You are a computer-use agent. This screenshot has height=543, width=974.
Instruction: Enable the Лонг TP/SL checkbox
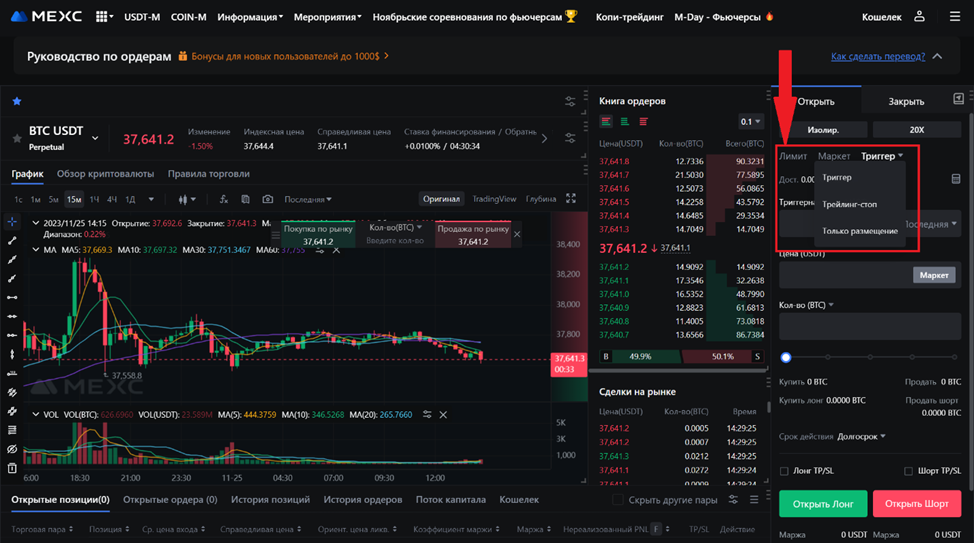coord(784,471)
